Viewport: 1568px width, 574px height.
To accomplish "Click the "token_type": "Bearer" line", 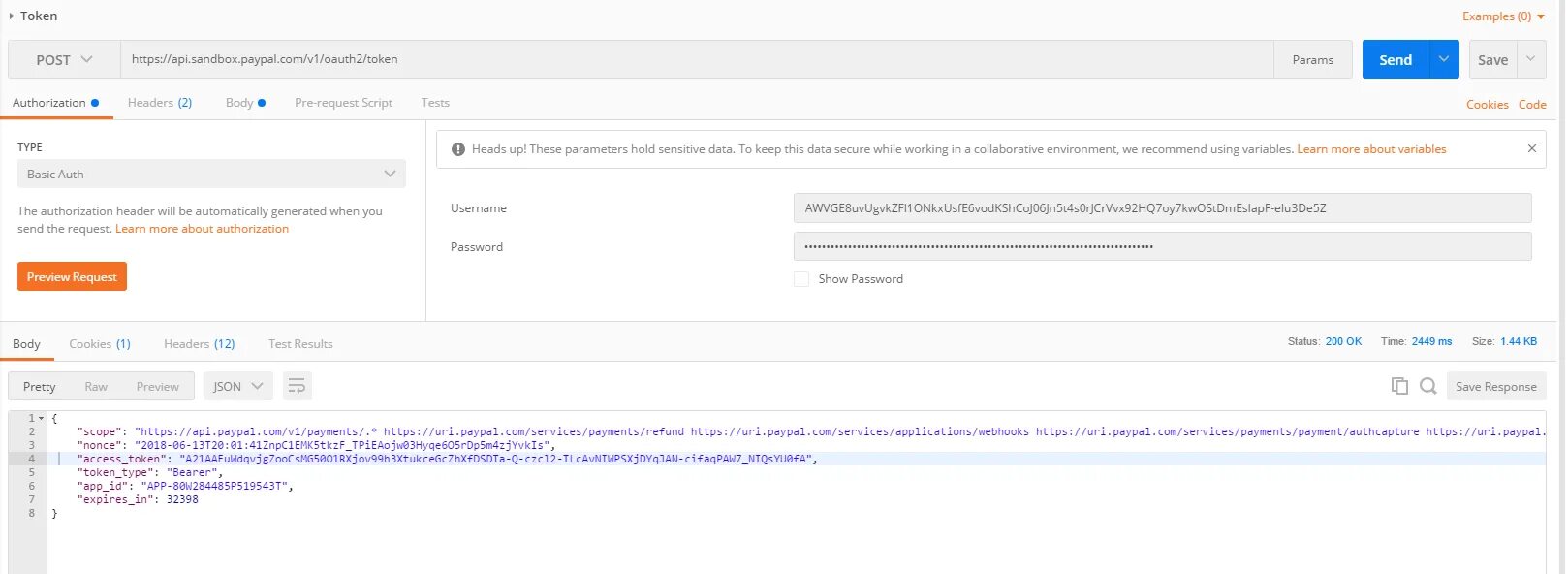I will tap(150, 472).
